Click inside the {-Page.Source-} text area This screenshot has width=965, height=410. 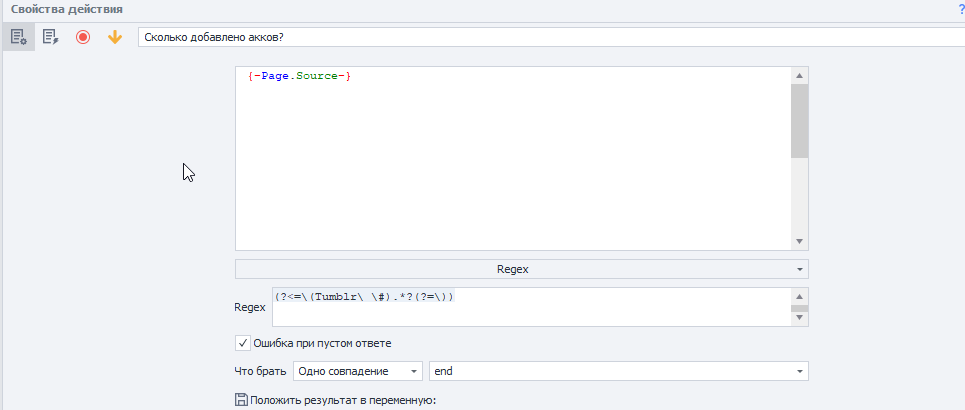(513, 159)
